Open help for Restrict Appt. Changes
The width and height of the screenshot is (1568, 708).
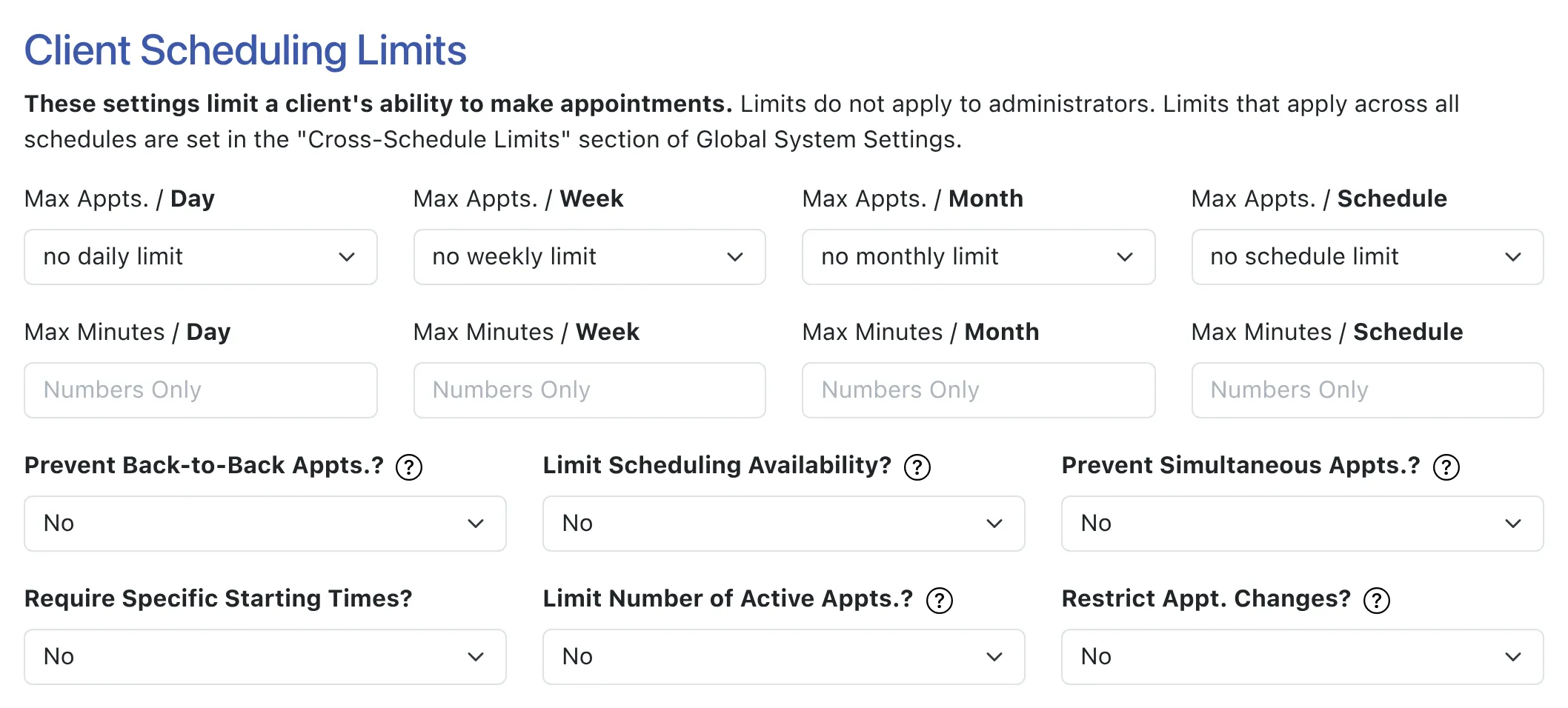coord(1377,600)
